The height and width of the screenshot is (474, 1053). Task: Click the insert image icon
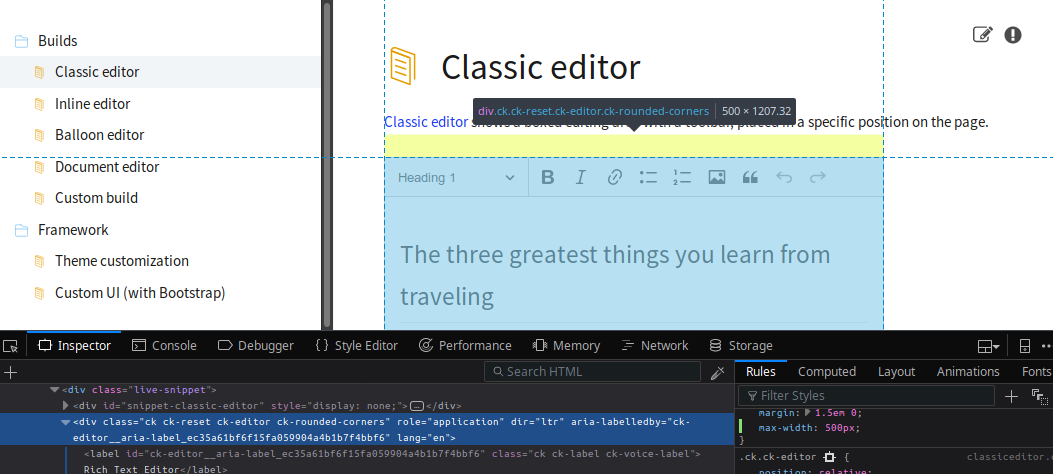point(717,177)
